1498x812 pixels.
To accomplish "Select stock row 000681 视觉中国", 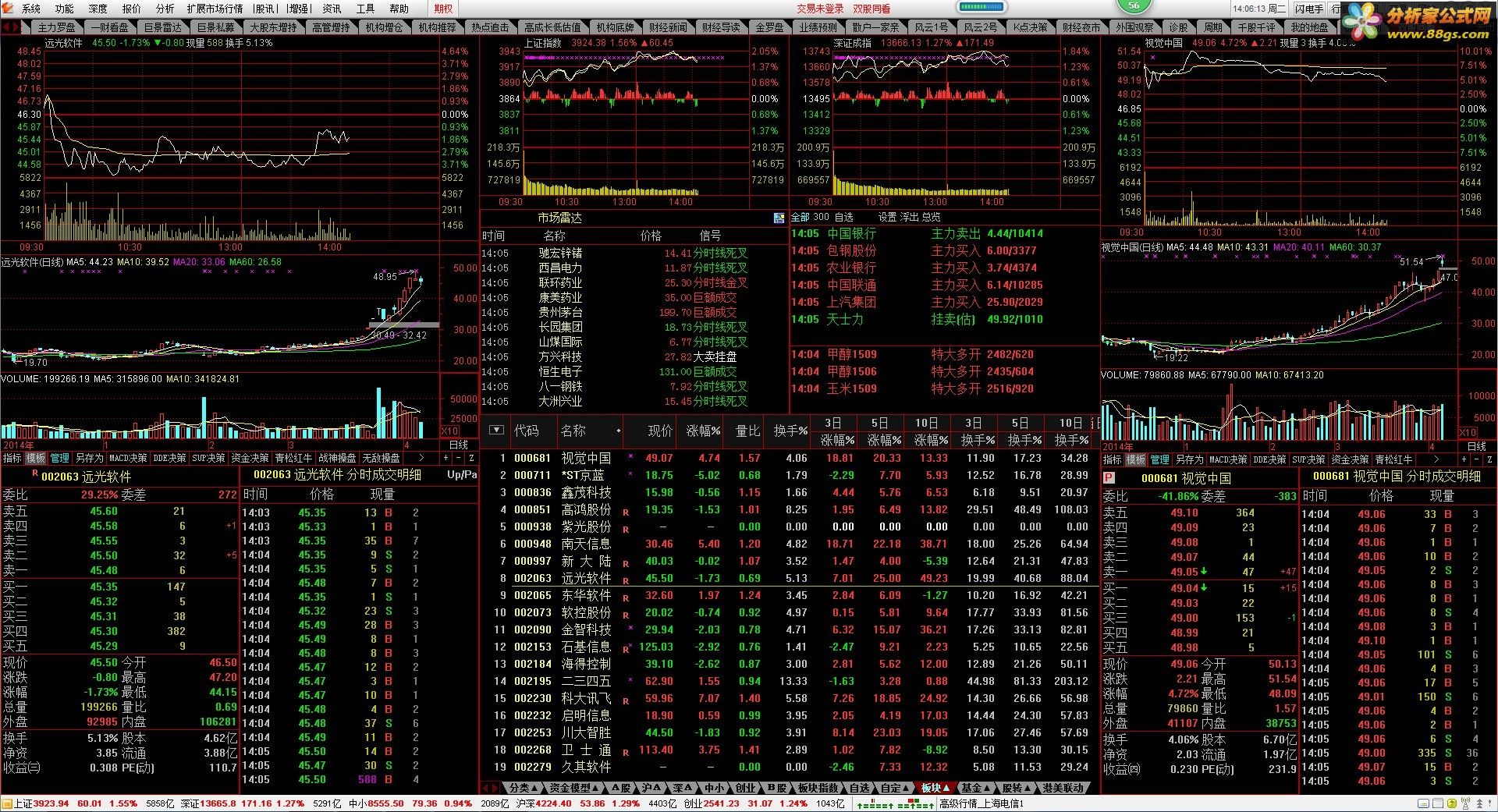I will click(788, 458).
